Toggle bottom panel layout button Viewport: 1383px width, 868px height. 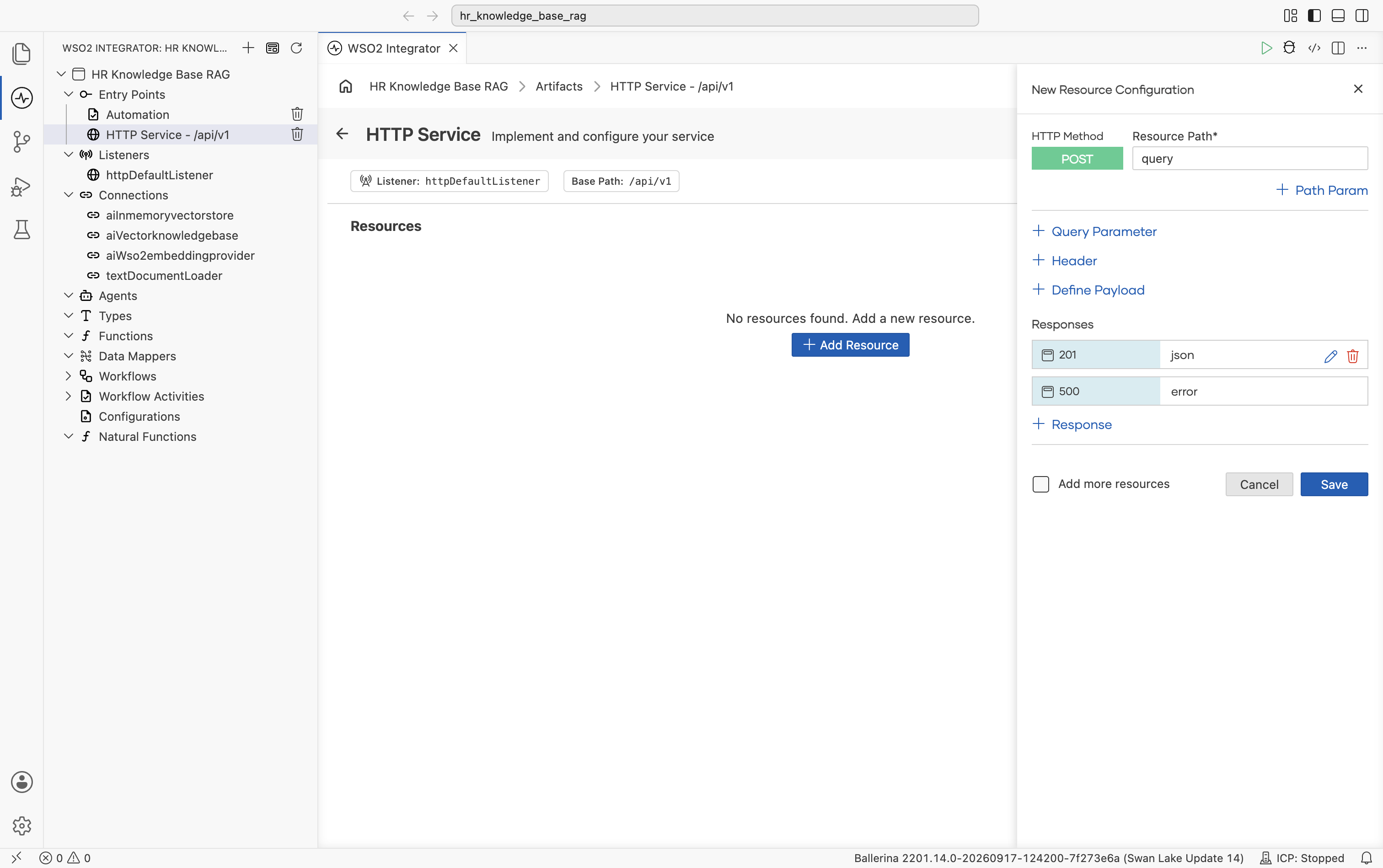(x=1338, y=16)
